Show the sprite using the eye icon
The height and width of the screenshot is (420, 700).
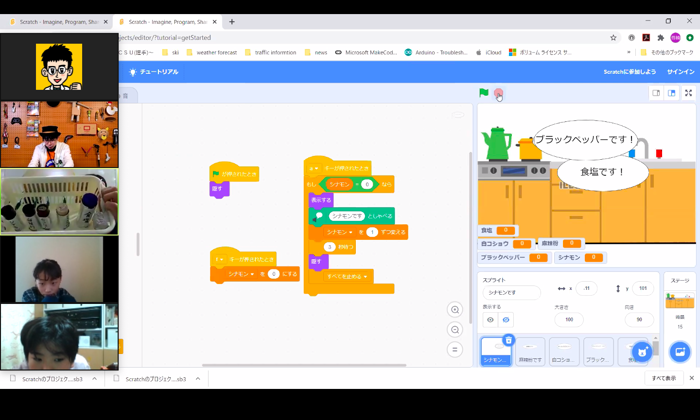(490, 320)
